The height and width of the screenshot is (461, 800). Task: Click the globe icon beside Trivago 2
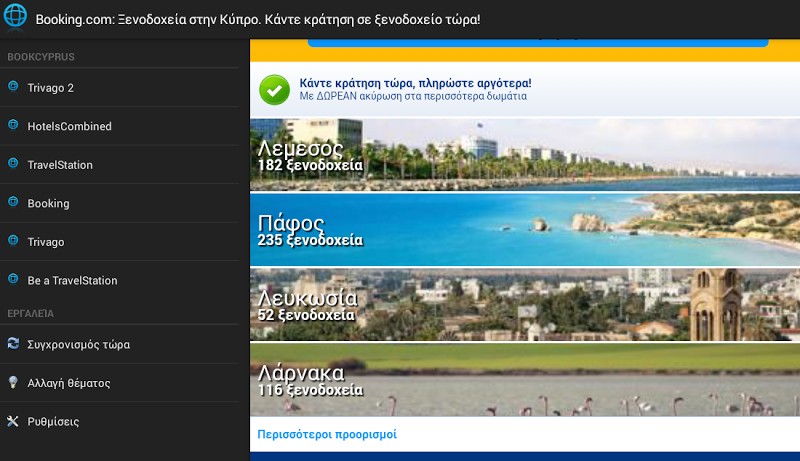click(x=13, y=86)
